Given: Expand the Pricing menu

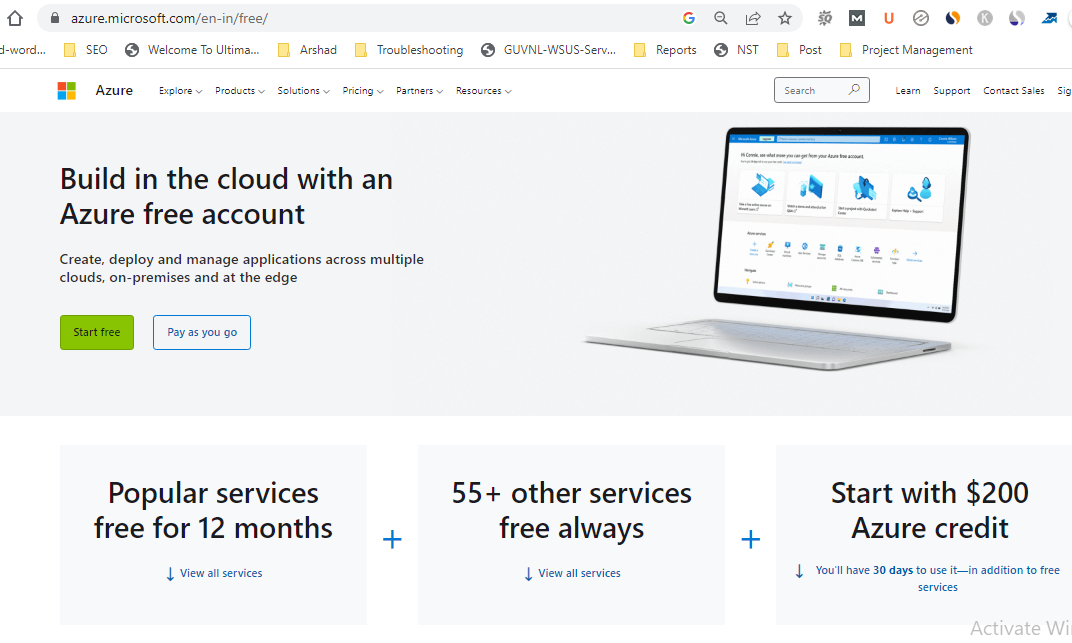Looking at the screenshot, I should 363,91.
